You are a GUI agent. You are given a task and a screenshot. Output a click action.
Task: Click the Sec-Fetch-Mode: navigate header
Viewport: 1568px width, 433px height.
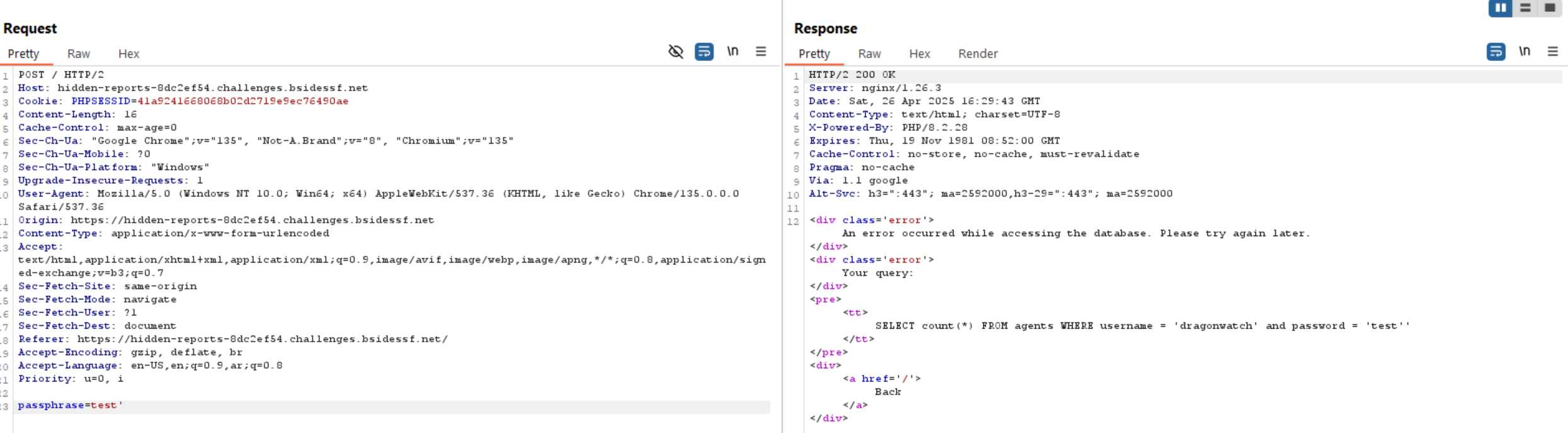[98, 300]
